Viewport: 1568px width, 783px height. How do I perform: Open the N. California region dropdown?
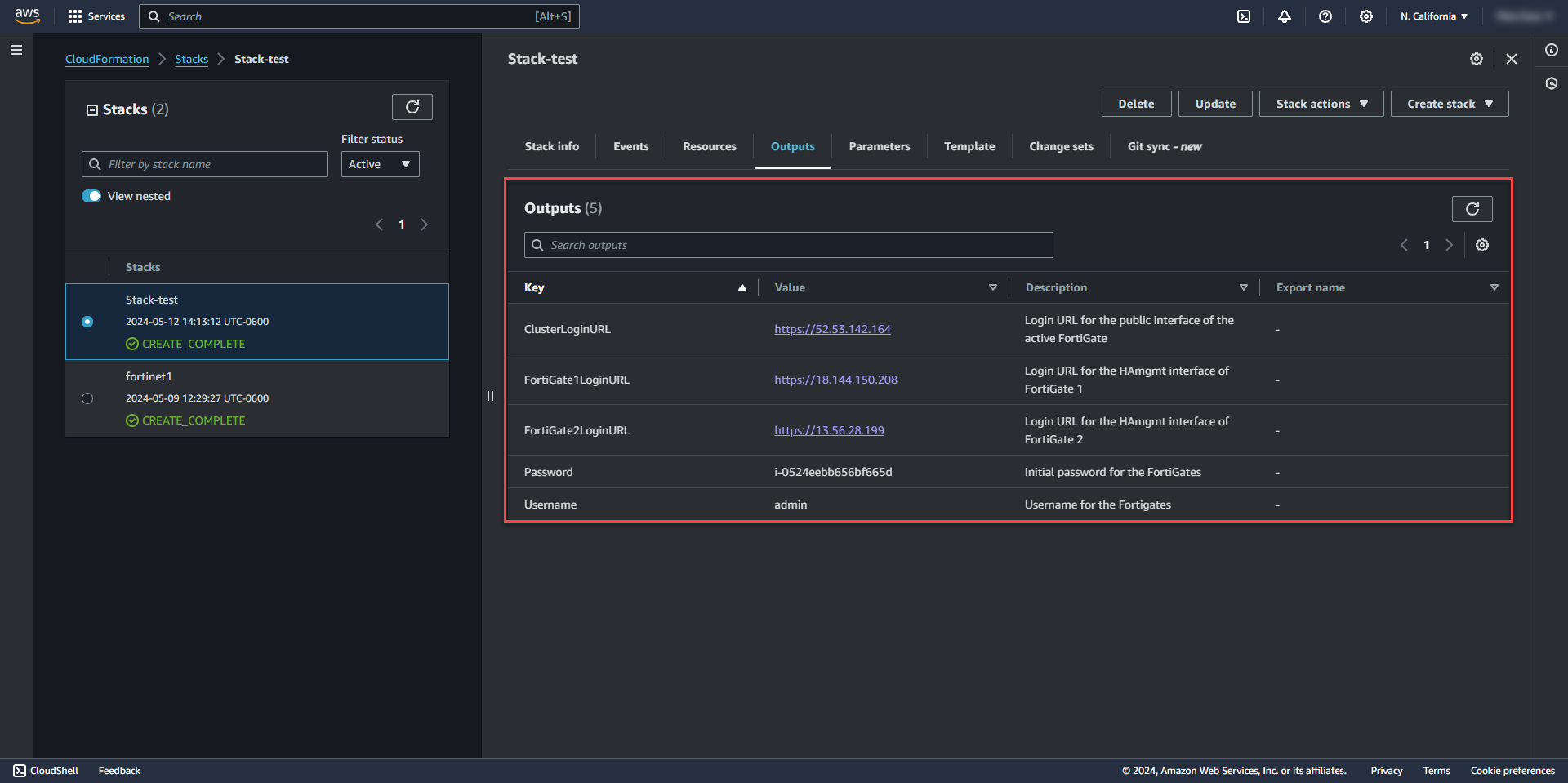(x=1434, y=16)
